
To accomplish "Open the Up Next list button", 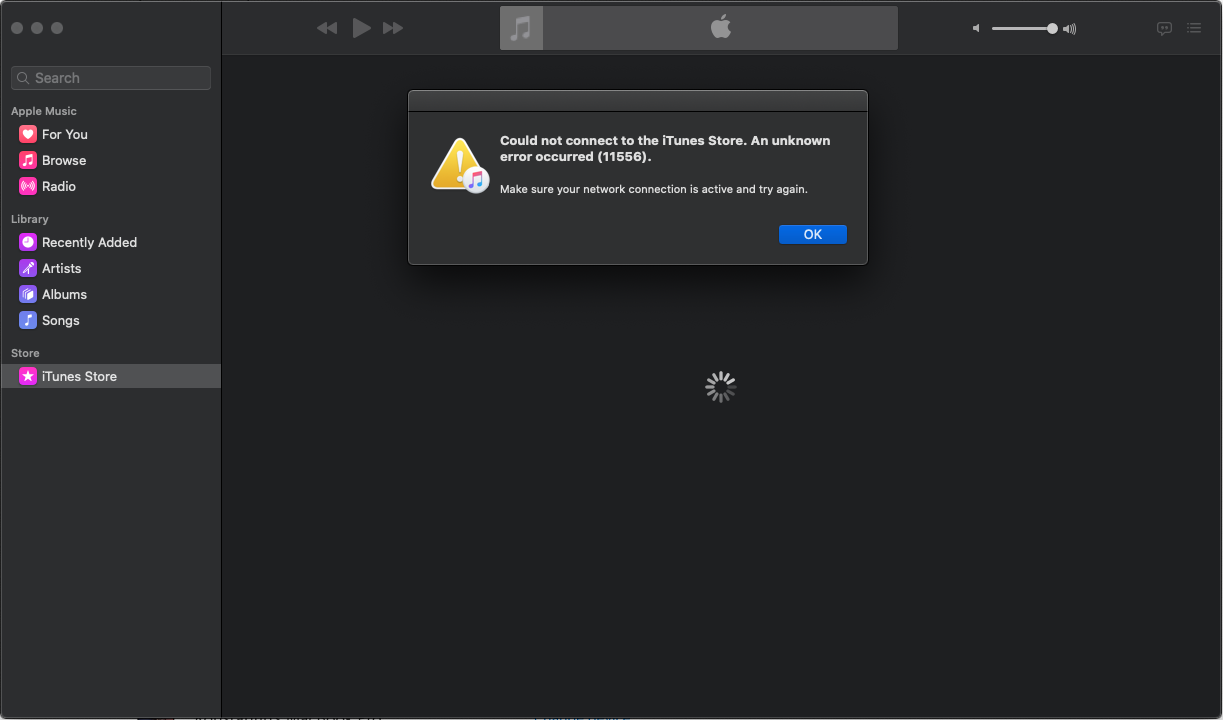I will pyautogui.click(x=1194, y=29).
